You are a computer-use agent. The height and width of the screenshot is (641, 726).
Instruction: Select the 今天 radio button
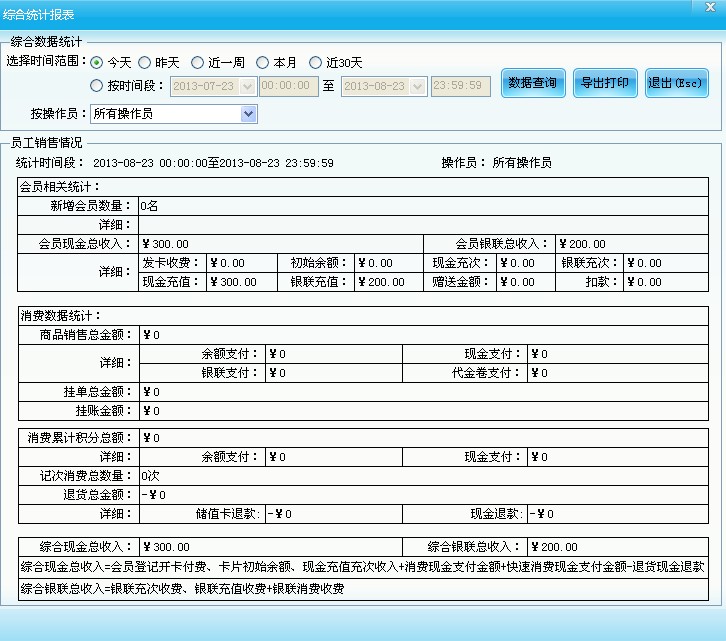click(x=96, y=63)
